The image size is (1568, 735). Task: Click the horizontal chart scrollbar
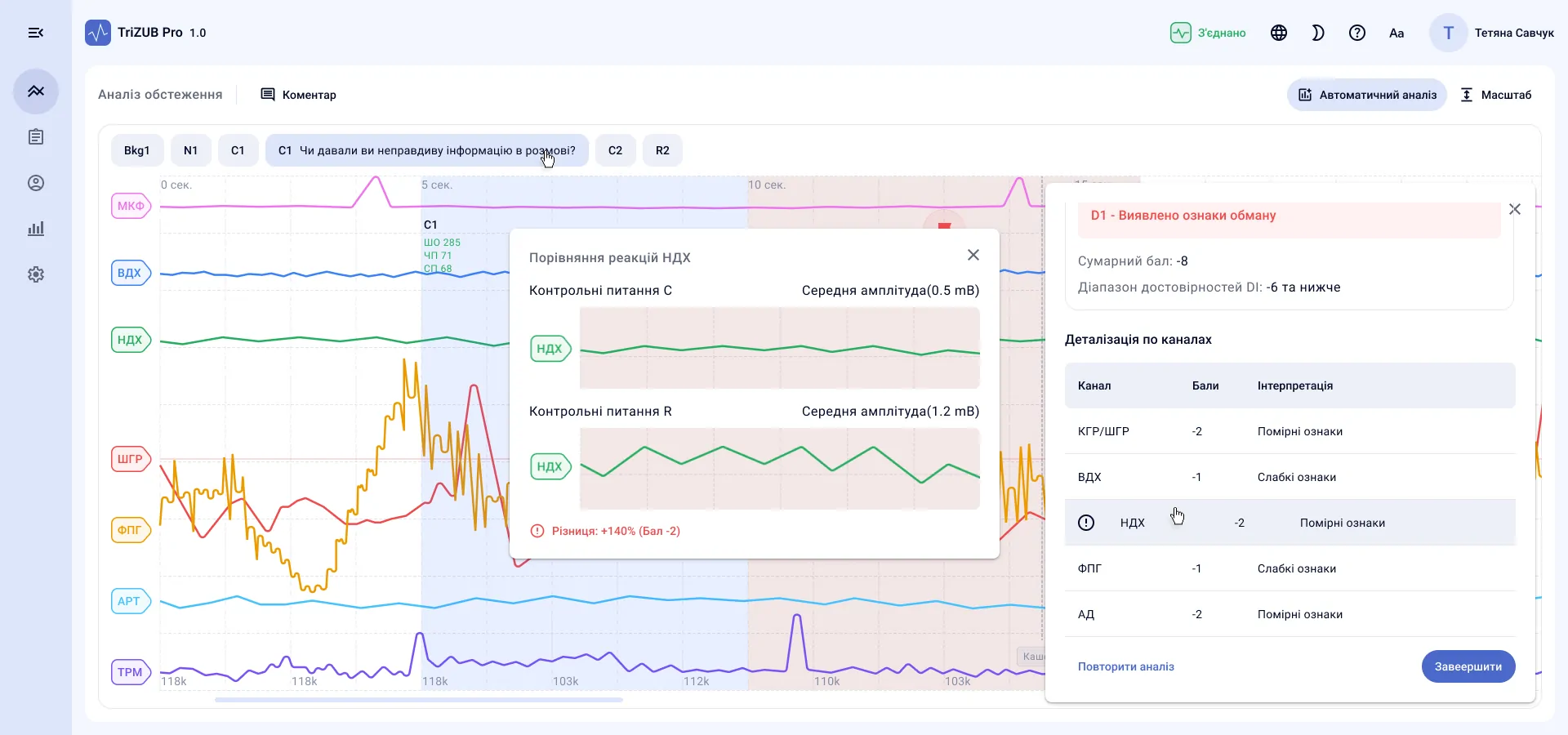pos(419,700)
